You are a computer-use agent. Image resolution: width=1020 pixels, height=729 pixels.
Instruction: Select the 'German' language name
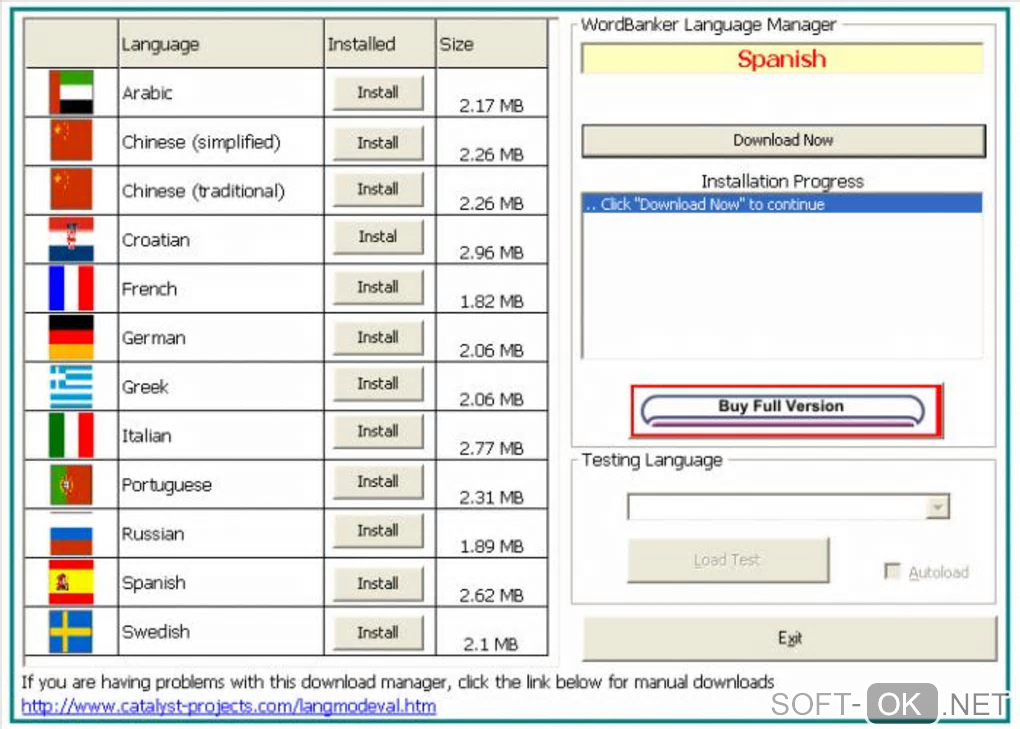(154, 338)
